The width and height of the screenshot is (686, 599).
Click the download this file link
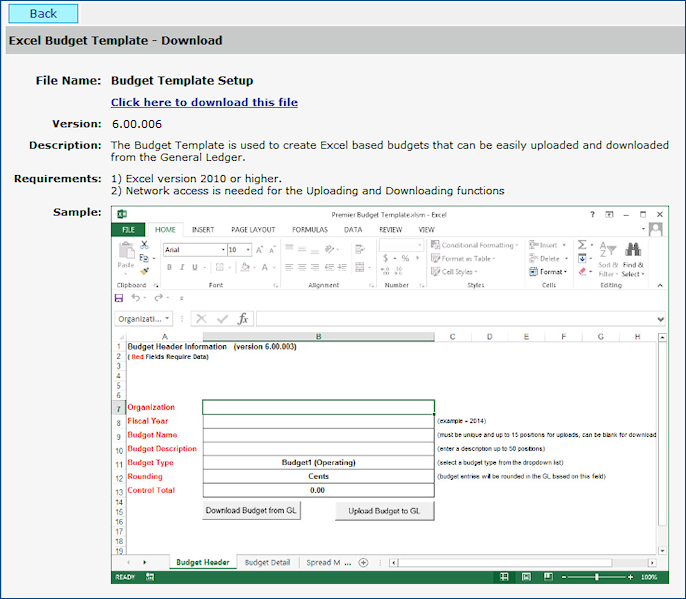204,102
